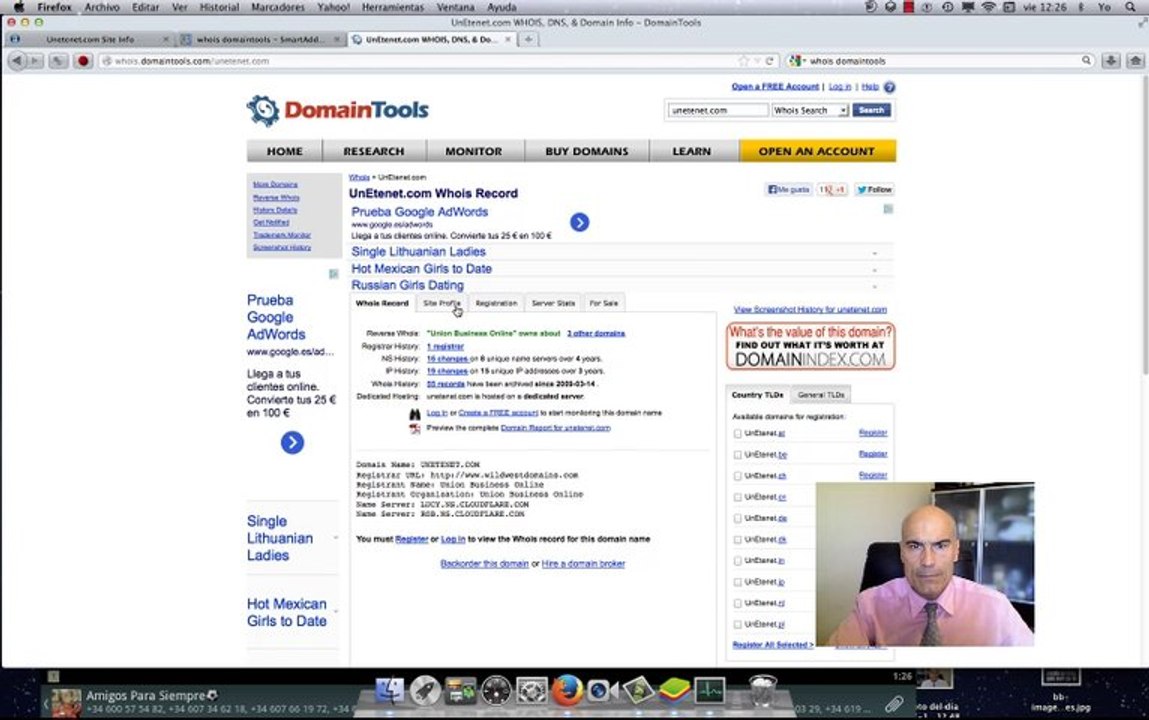The width and height of the screenshot is (1149, 720).
Task: Click the domain search field containing unetenet.com
Action: click(717, 110)
